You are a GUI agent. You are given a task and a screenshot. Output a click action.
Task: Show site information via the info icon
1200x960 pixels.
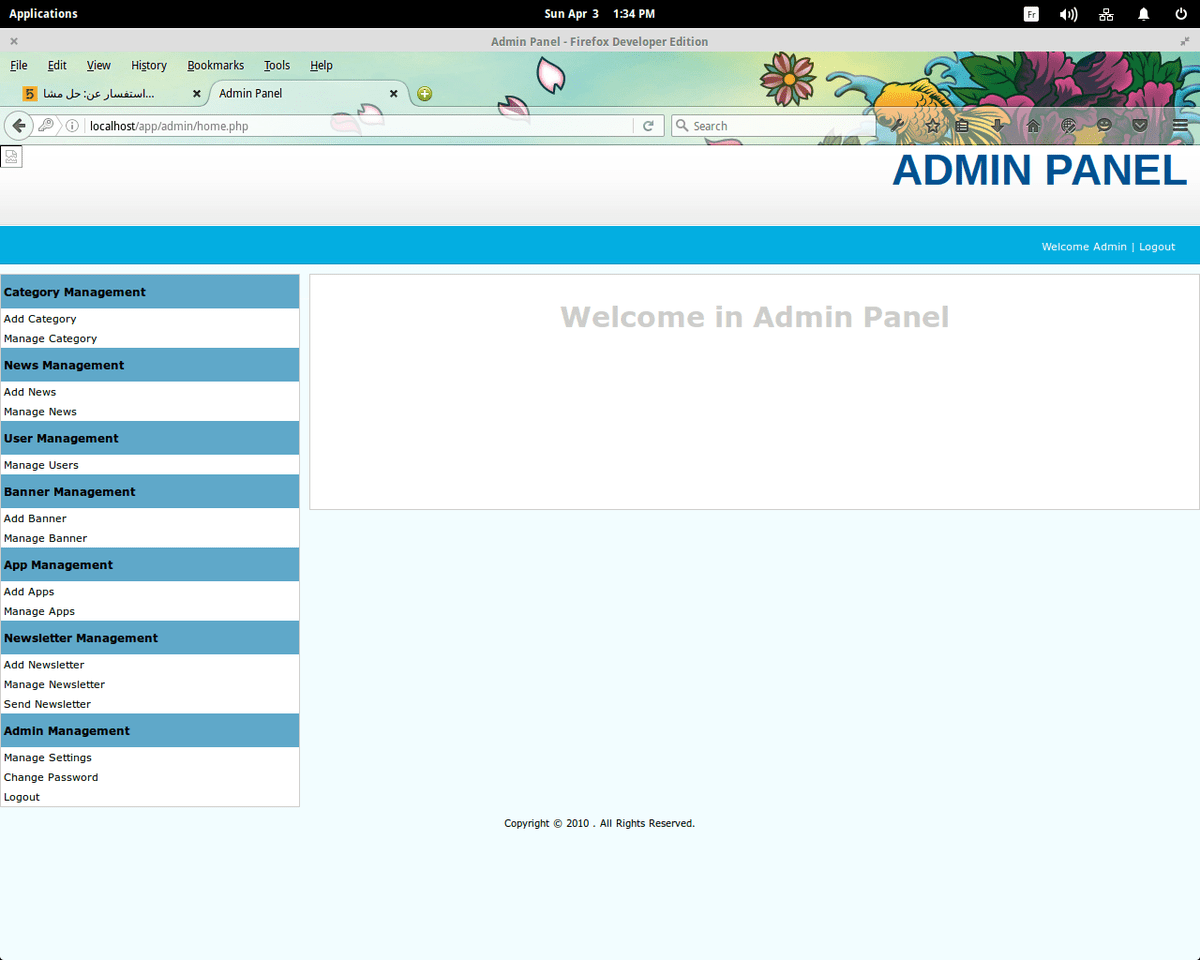pos(72,126)
